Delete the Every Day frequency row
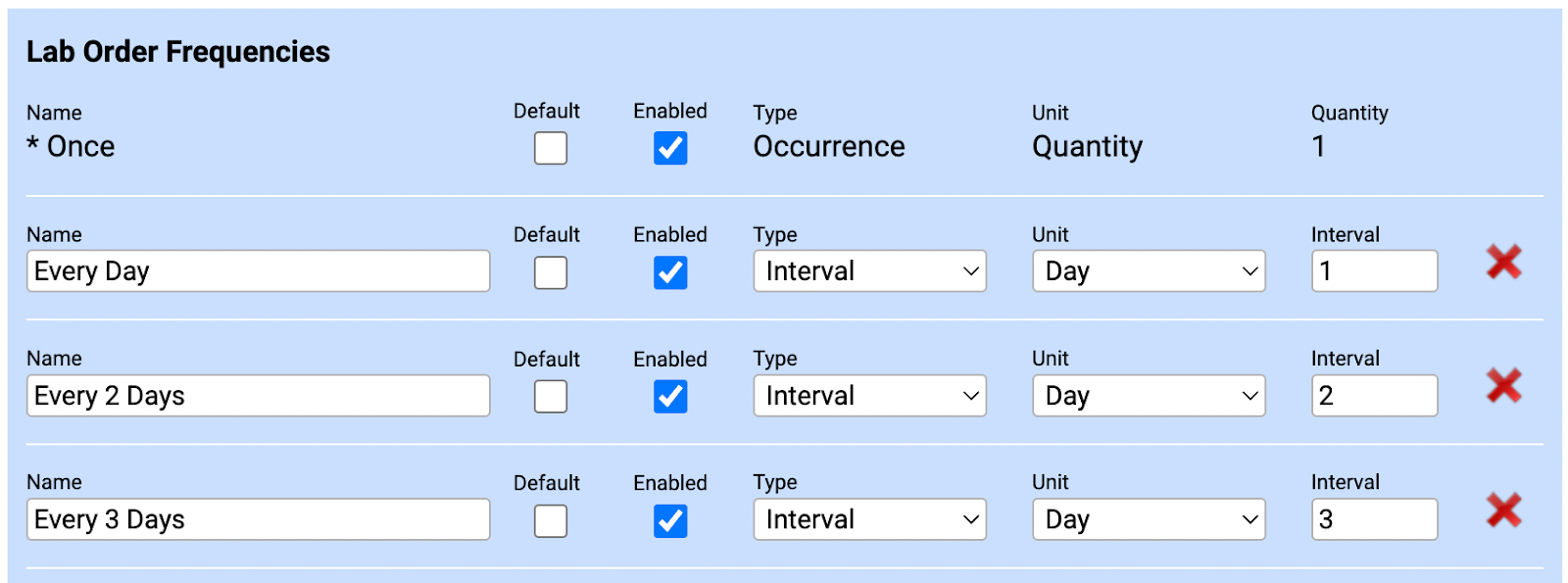Viewport: 1568px width, 583px height. [1502, 262]
